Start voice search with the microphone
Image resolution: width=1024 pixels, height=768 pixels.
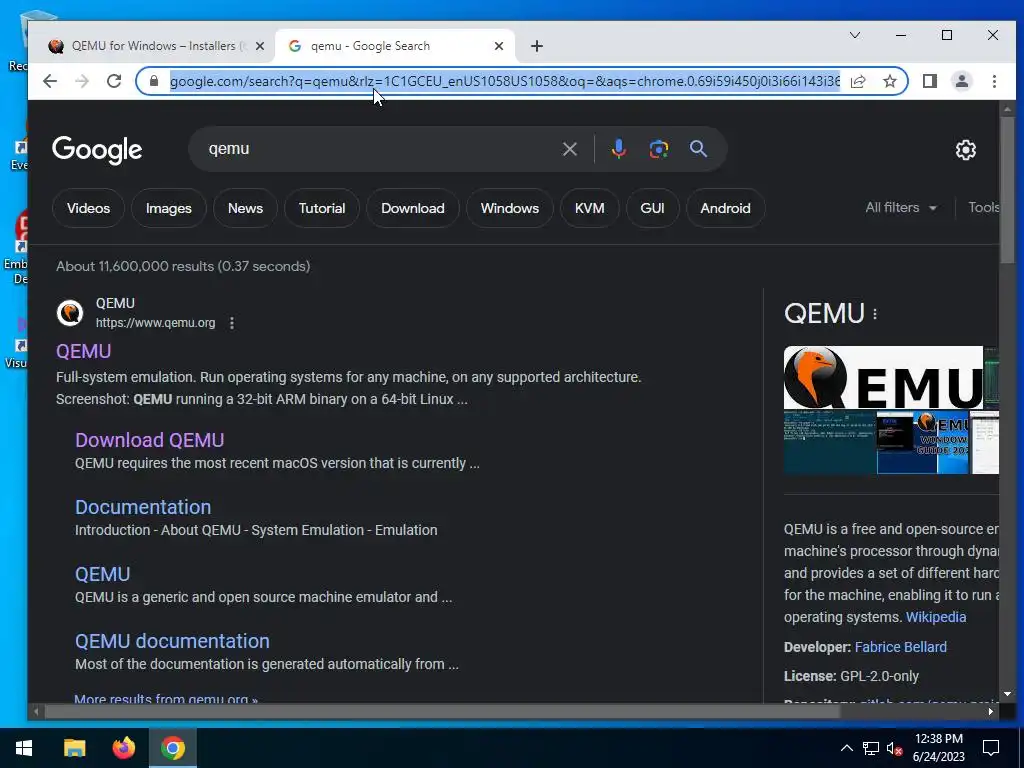tap(618, 149)
